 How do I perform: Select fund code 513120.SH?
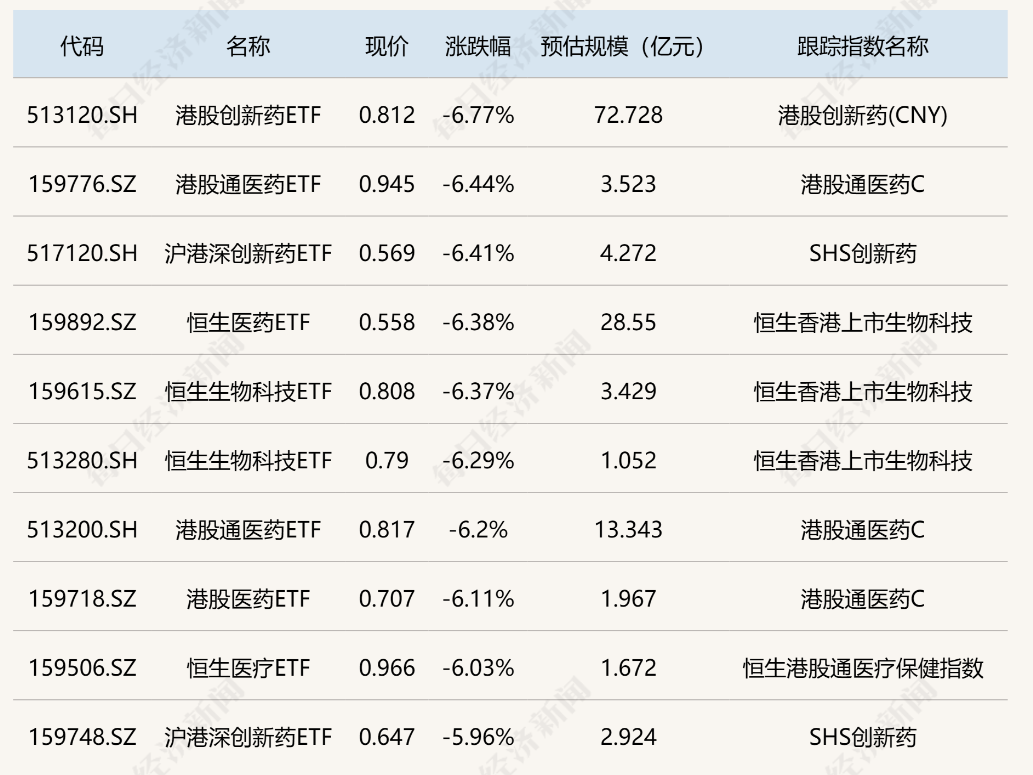pyautogui.click(x=82, y=115)
